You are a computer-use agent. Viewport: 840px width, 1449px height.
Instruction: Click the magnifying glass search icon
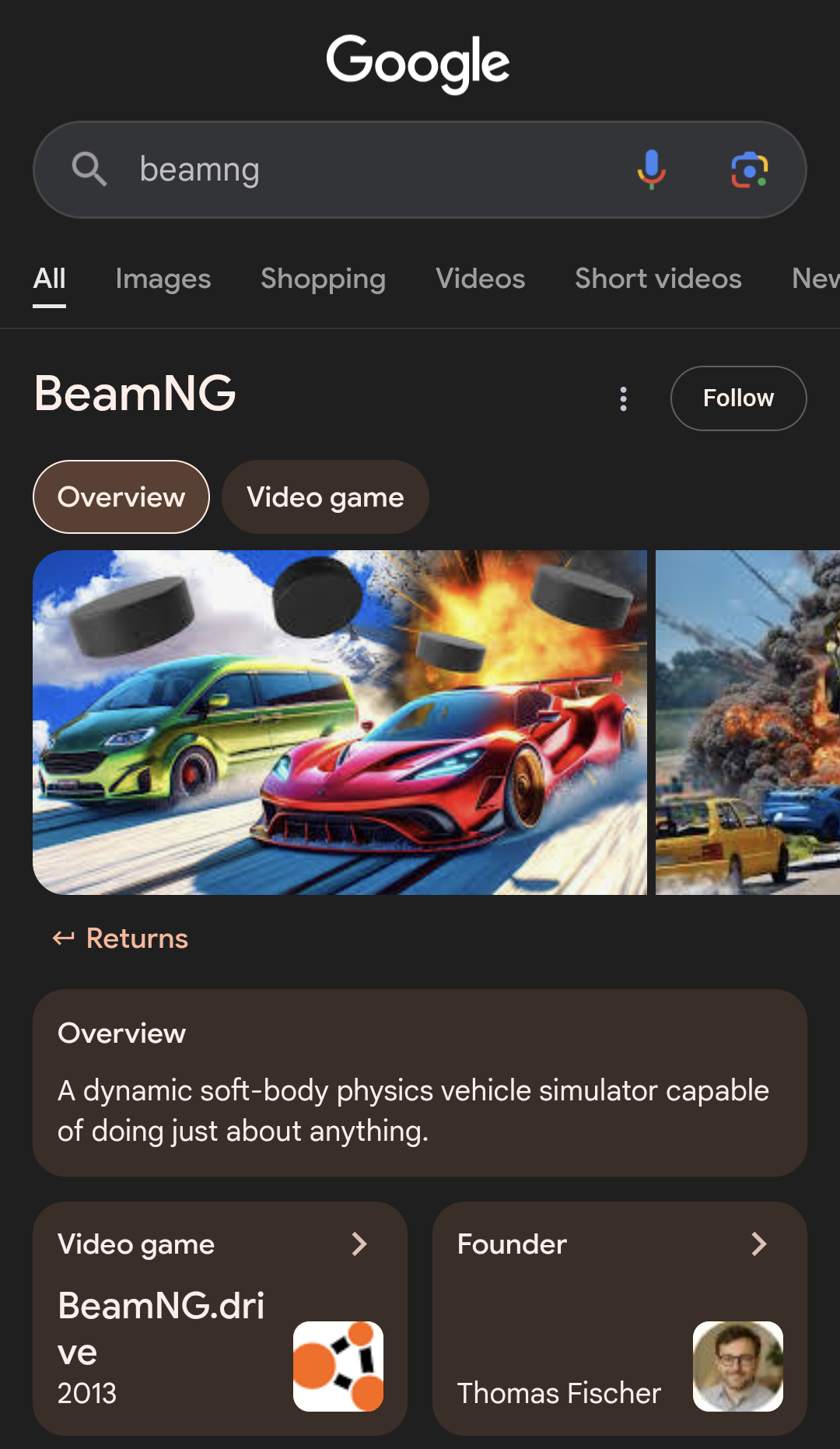click(x=89, y=169)
